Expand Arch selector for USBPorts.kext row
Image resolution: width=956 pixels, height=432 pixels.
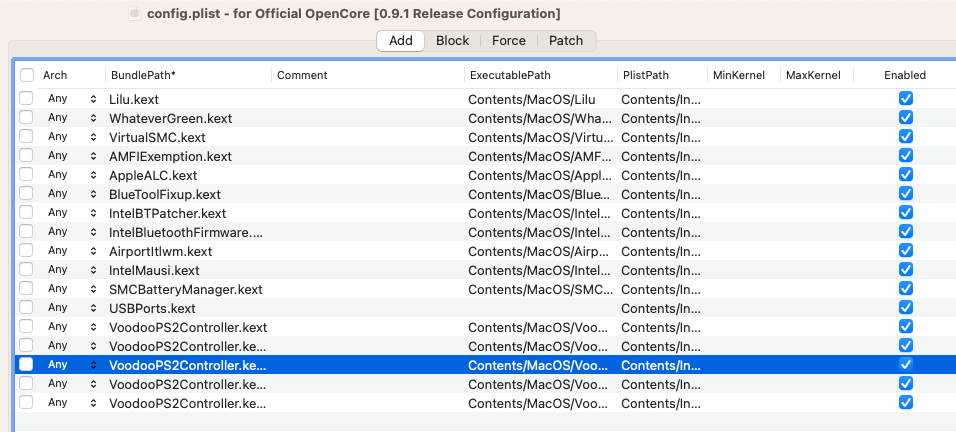click(x=93, y=308)
